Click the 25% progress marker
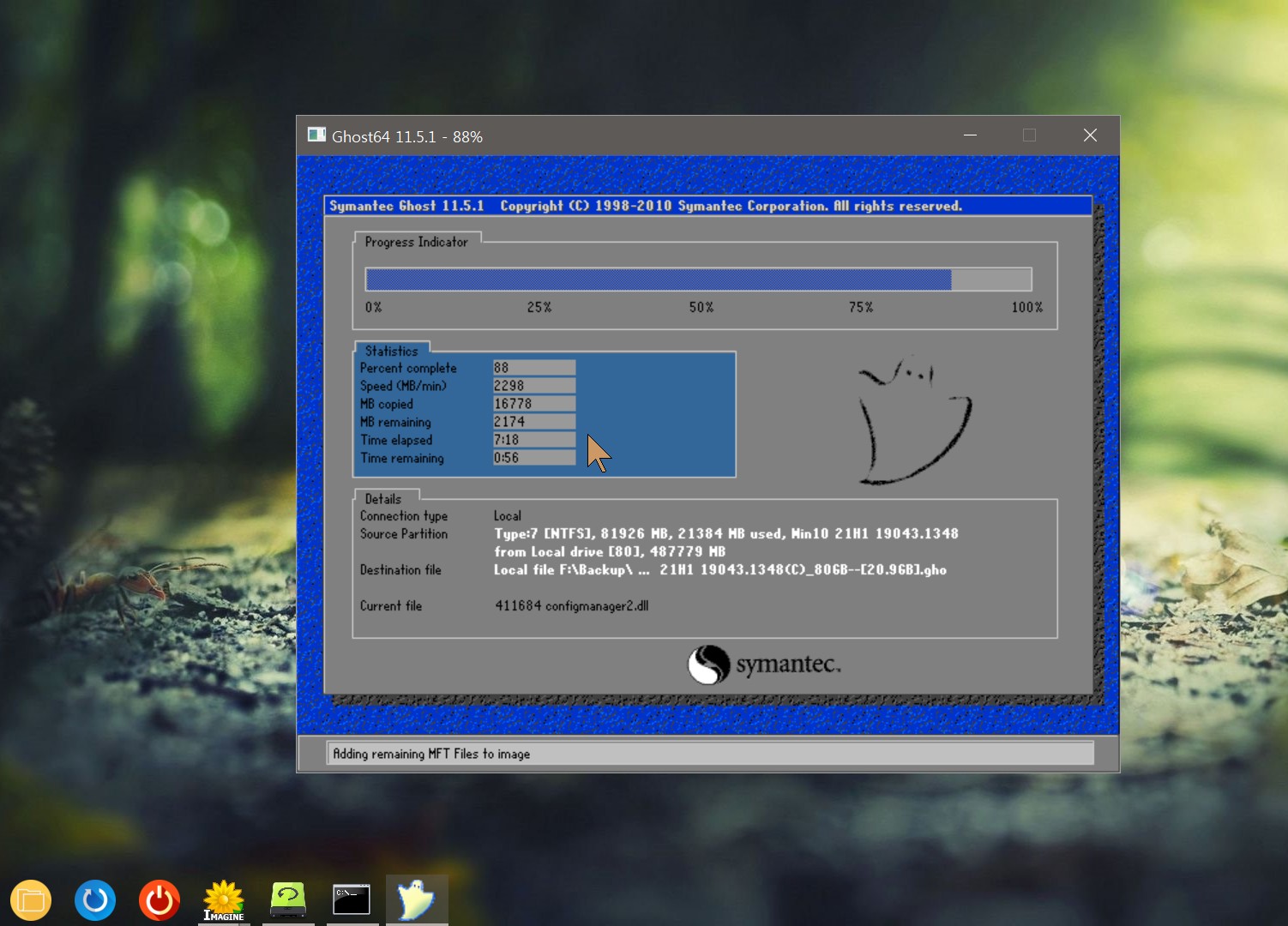Screen dimensions: 1288x926 coord(539,307)
